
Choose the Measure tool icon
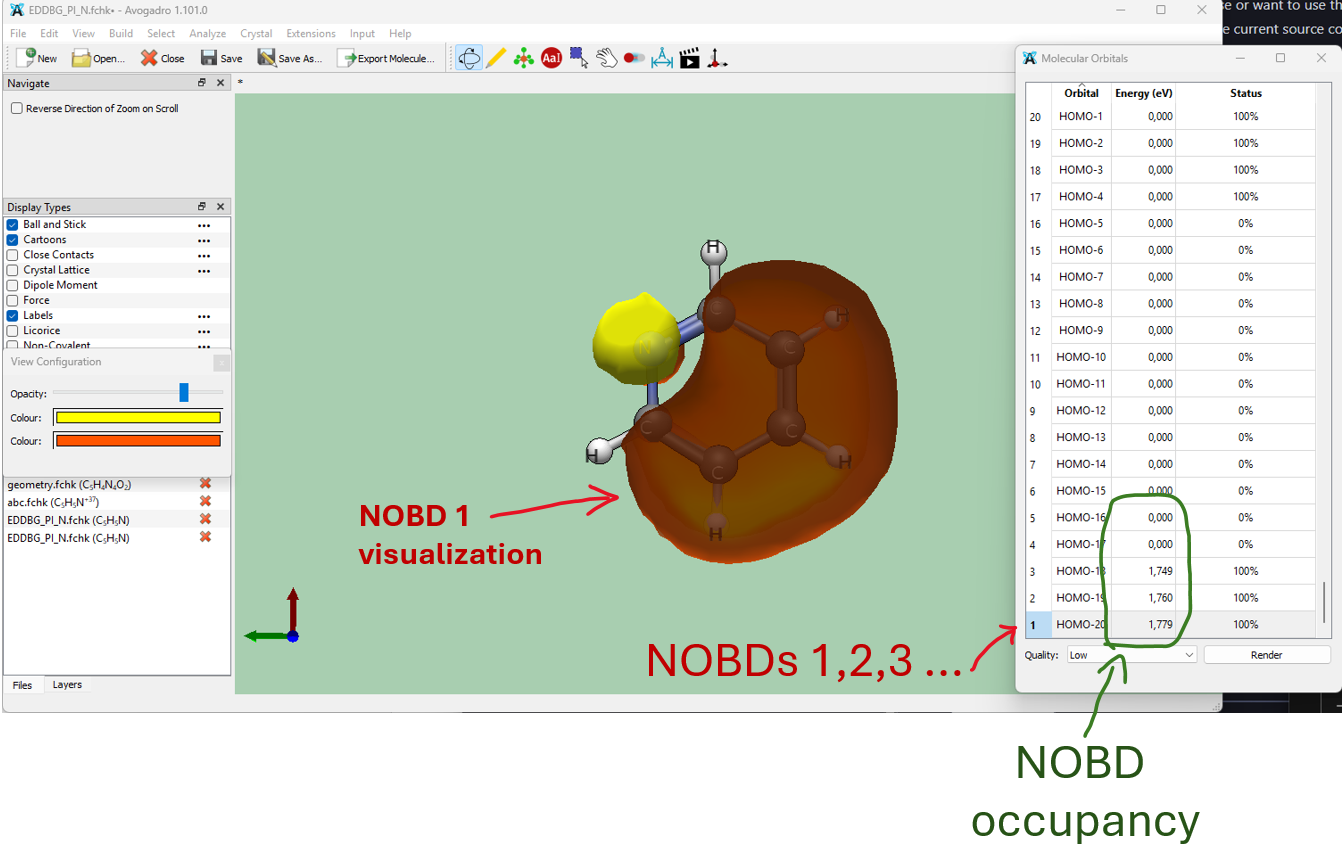[x=662, y=58]
